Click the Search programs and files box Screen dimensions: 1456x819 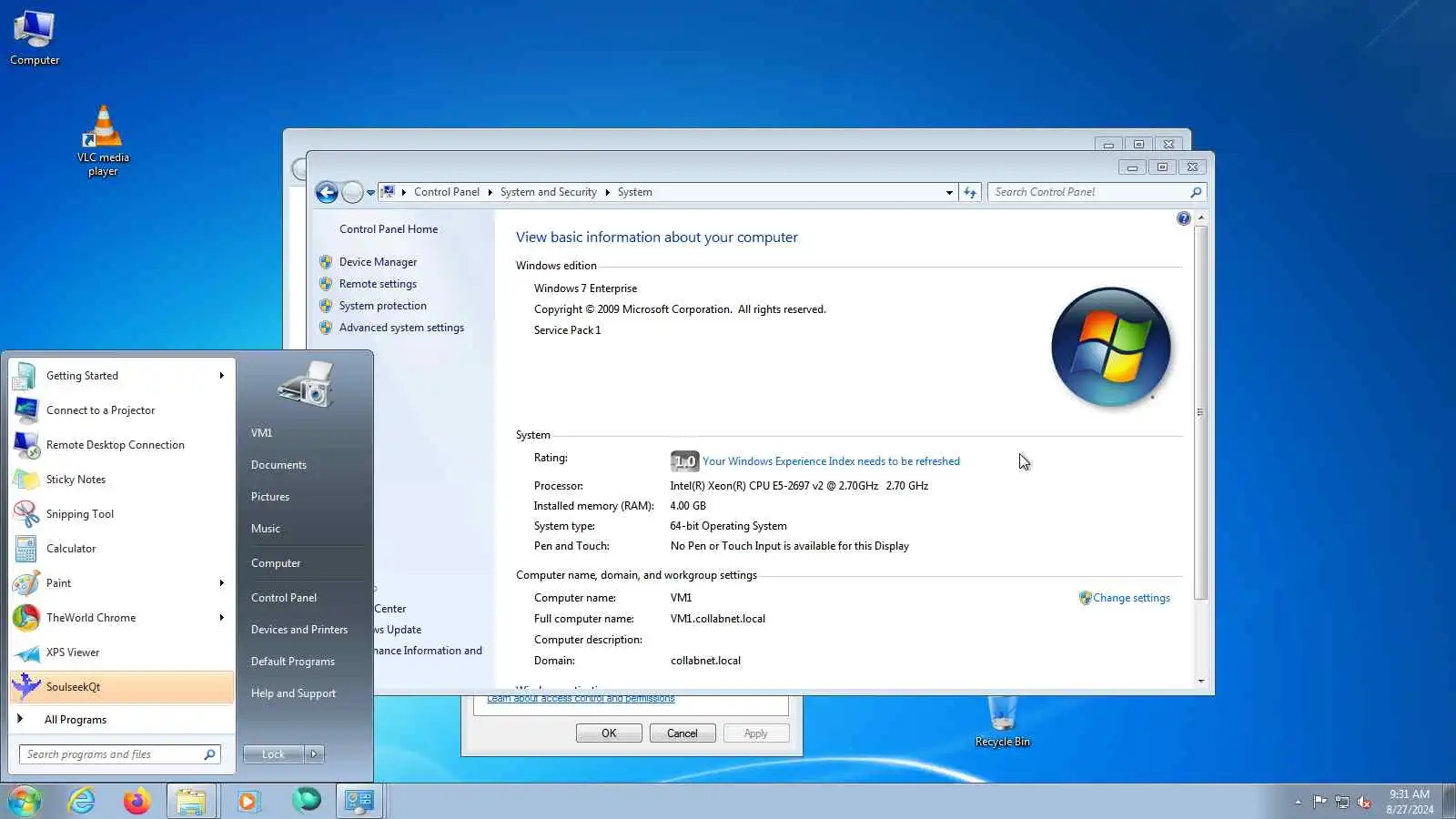tap(119, 754)
